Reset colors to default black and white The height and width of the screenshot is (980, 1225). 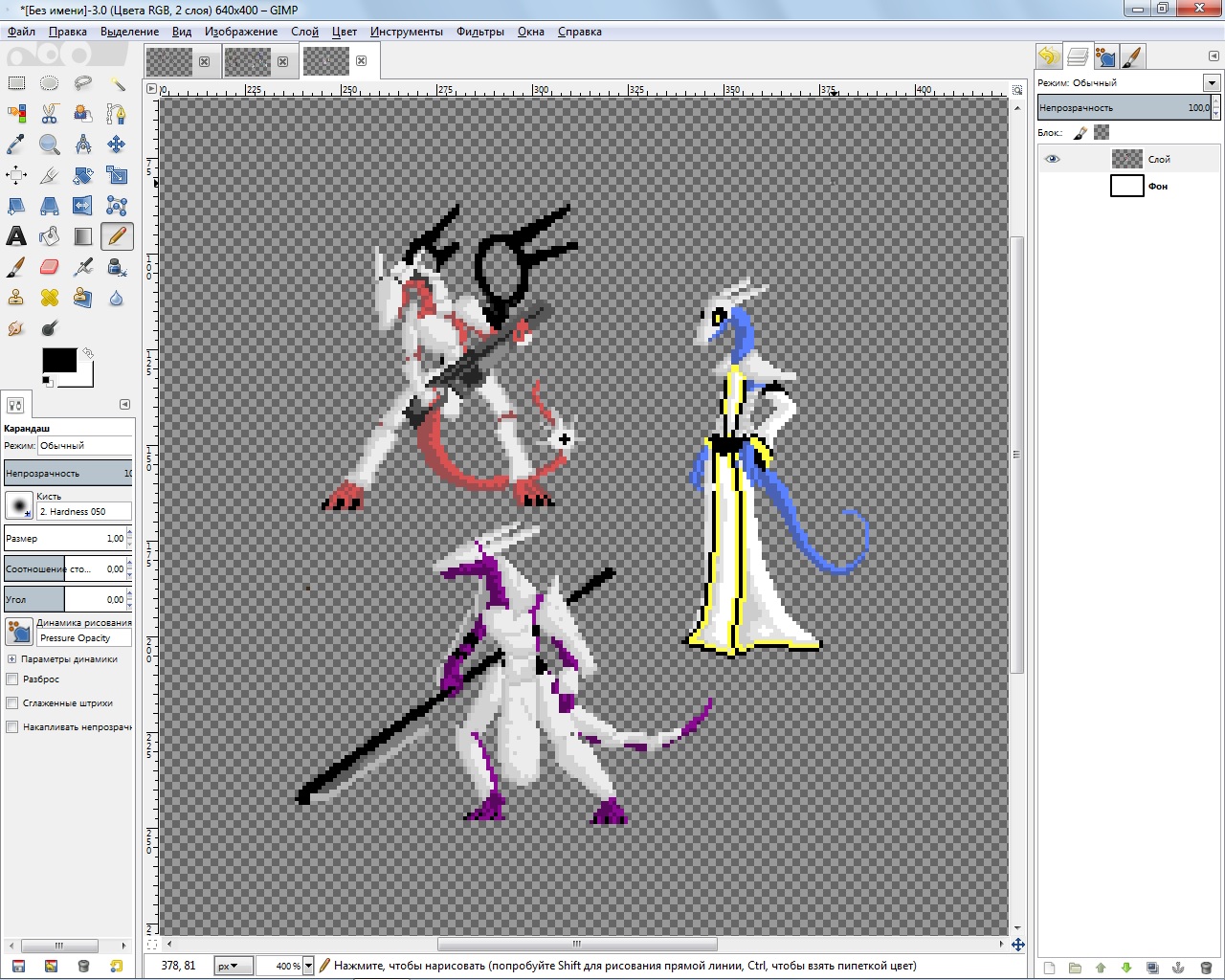click(x=47, y=381)
